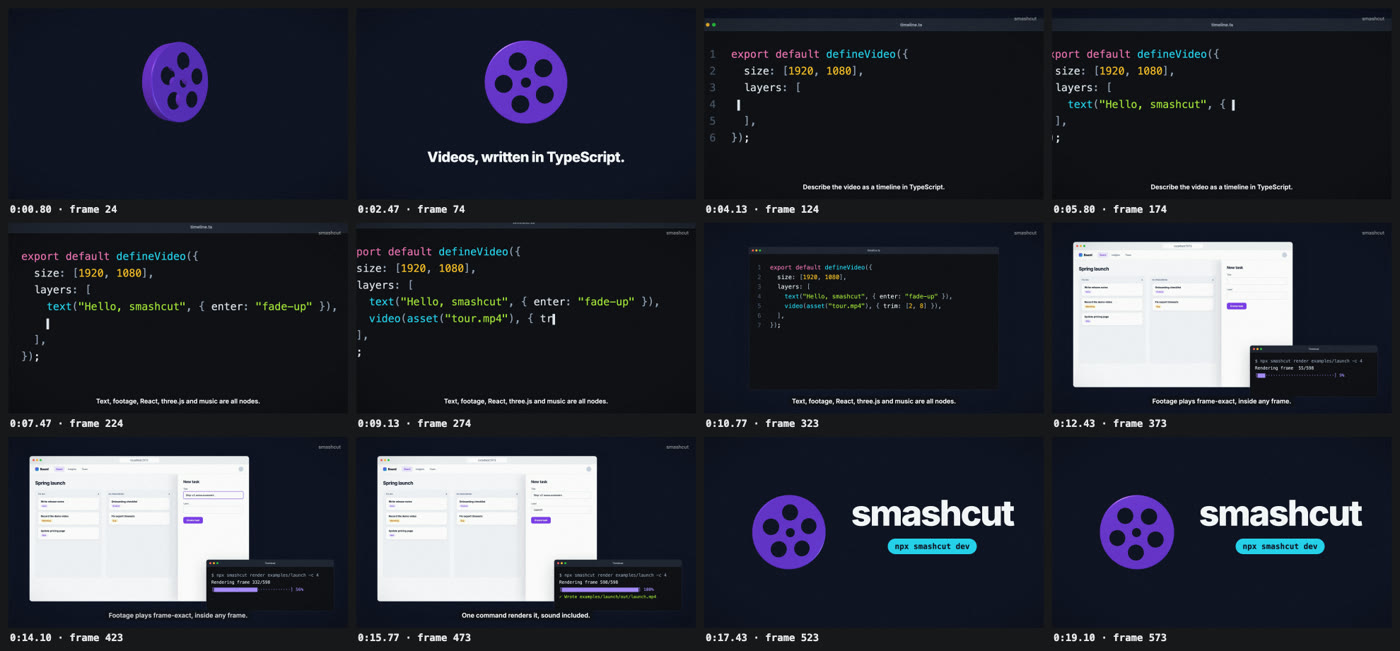Open the frame 124 thumbnail with the empty layers array

(874, 104)
